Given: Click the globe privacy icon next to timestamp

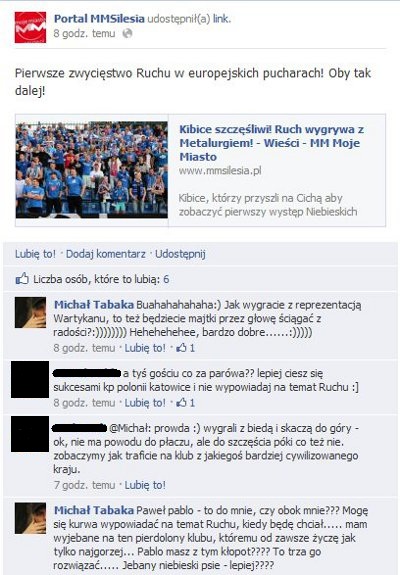Looking at the screenshot, I should tap(127, 34).
